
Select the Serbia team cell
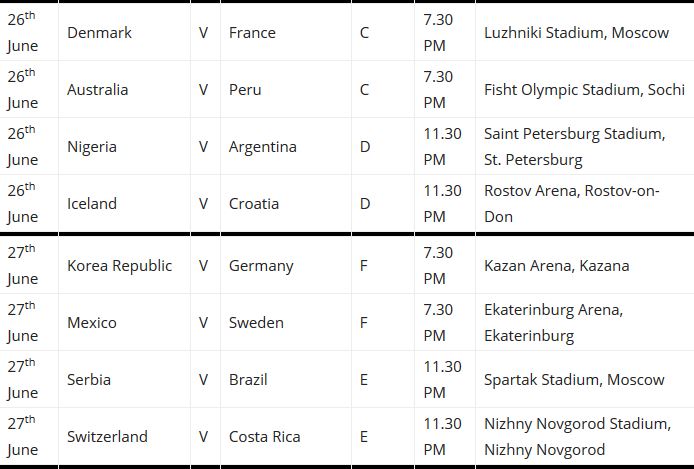tap(124, 380)
